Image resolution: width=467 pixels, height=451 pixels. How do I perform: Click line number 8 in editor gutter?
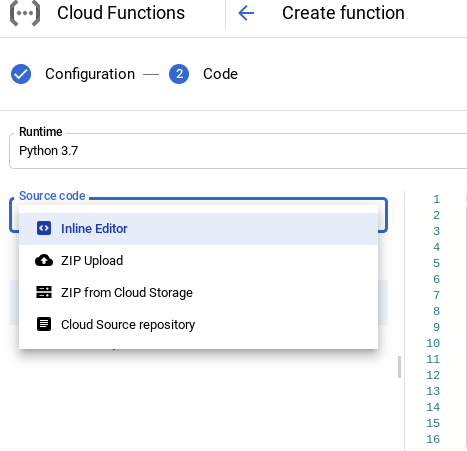pos(436,311)
